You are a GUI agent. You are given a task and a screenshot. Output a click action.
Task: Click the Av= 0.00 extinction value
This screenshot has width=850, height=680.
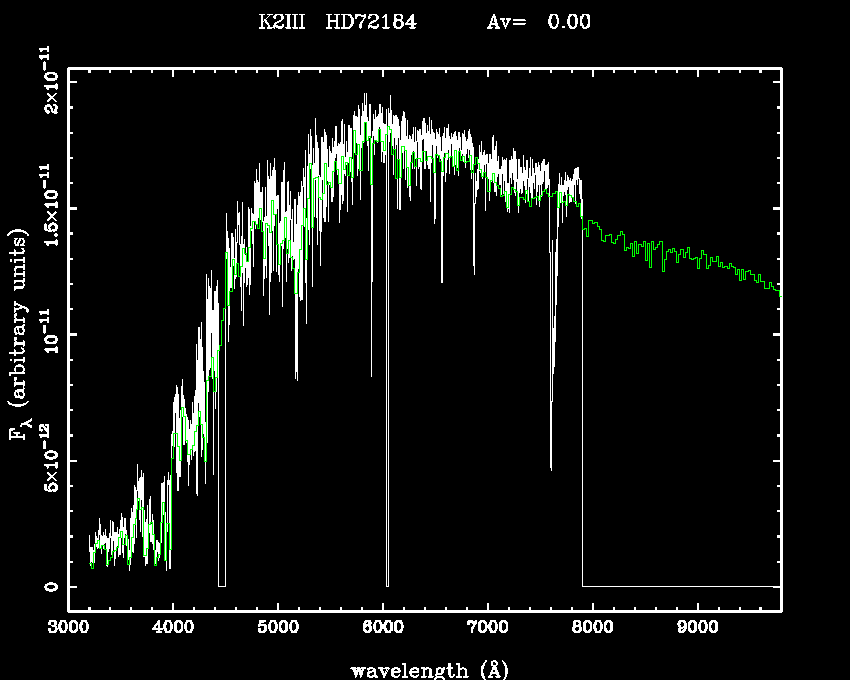pos(538,21)
